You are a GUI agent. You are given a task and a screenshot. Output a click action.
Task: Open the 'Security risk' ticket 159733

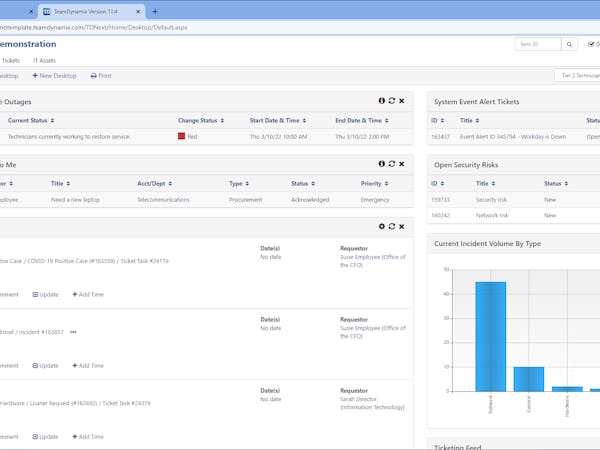(491, 200)
